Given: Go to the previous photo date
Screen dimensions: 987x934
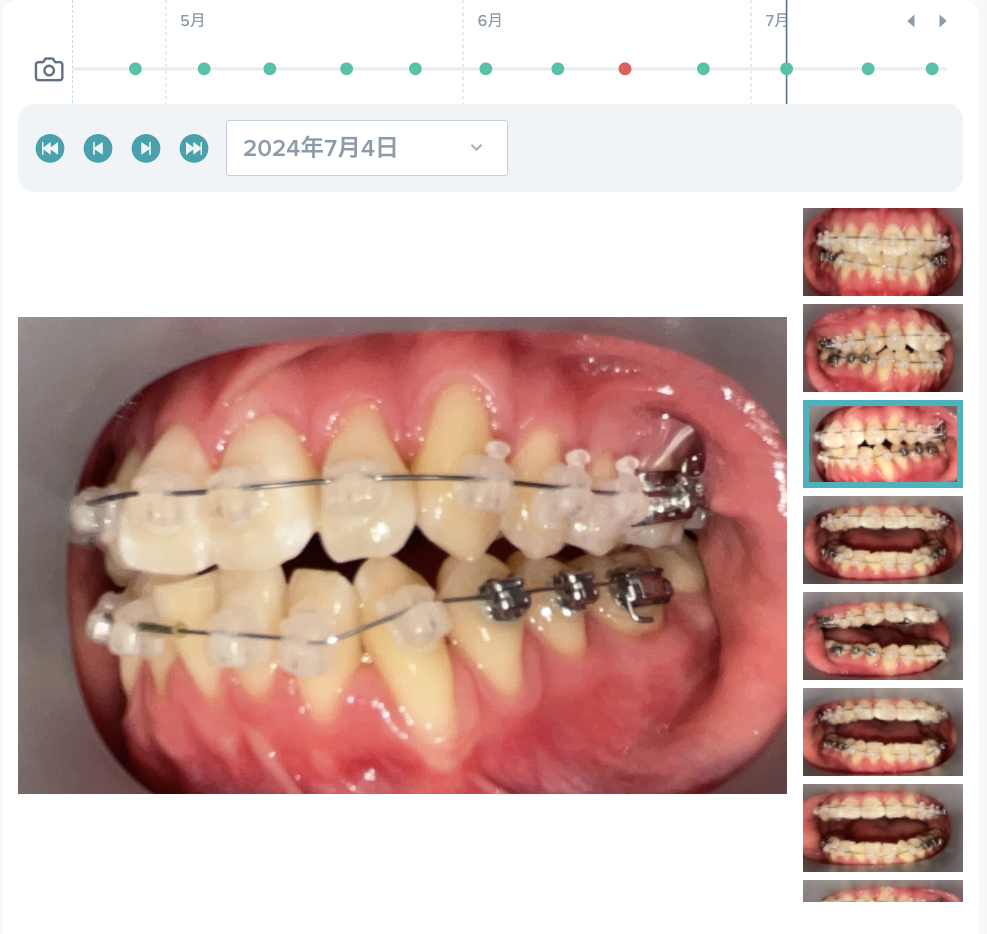Looking at the screenshot, I should [x=98, y=149].
